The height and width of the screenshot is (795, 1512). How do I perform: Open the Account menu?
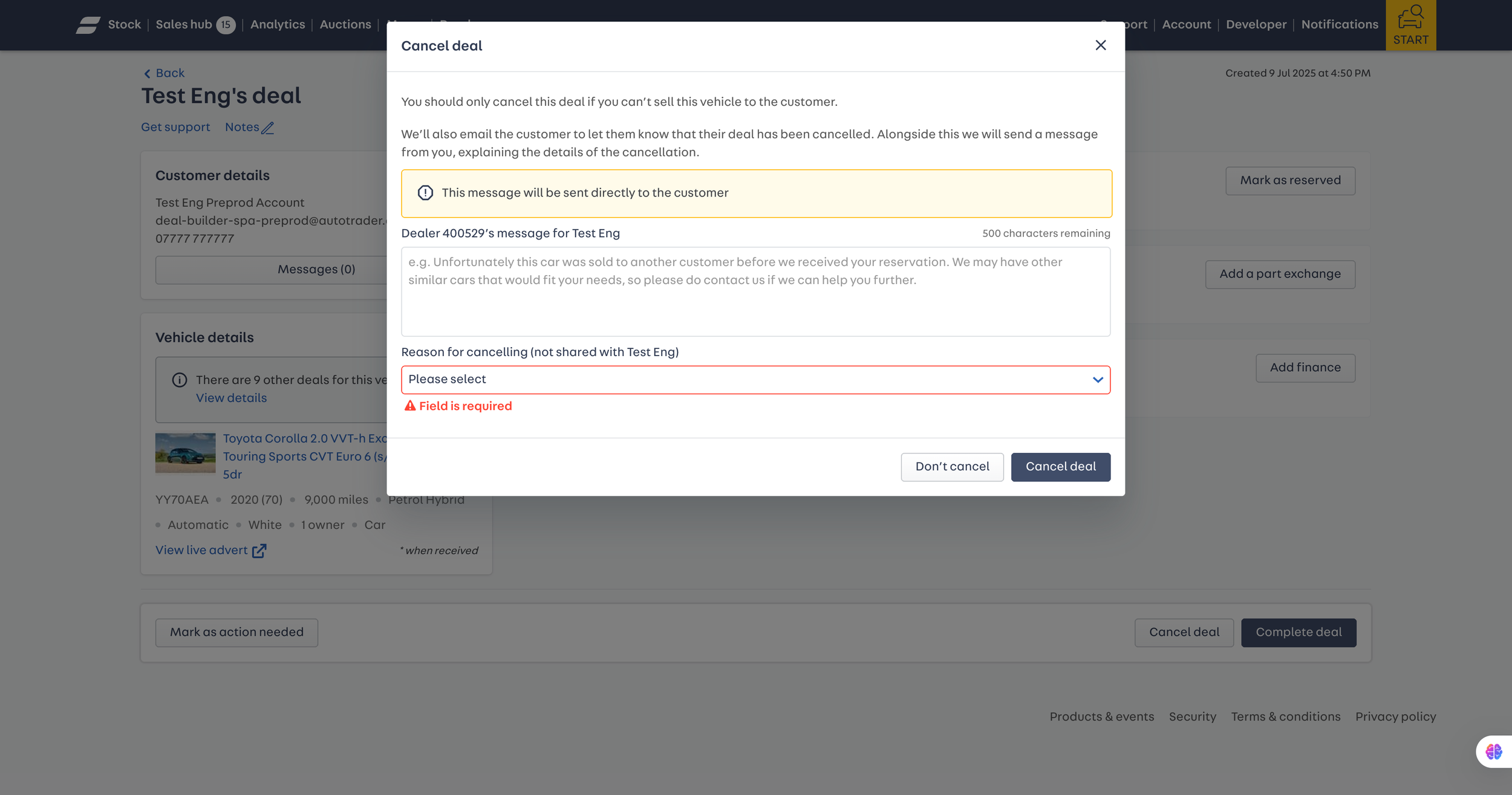point(1186,25)
